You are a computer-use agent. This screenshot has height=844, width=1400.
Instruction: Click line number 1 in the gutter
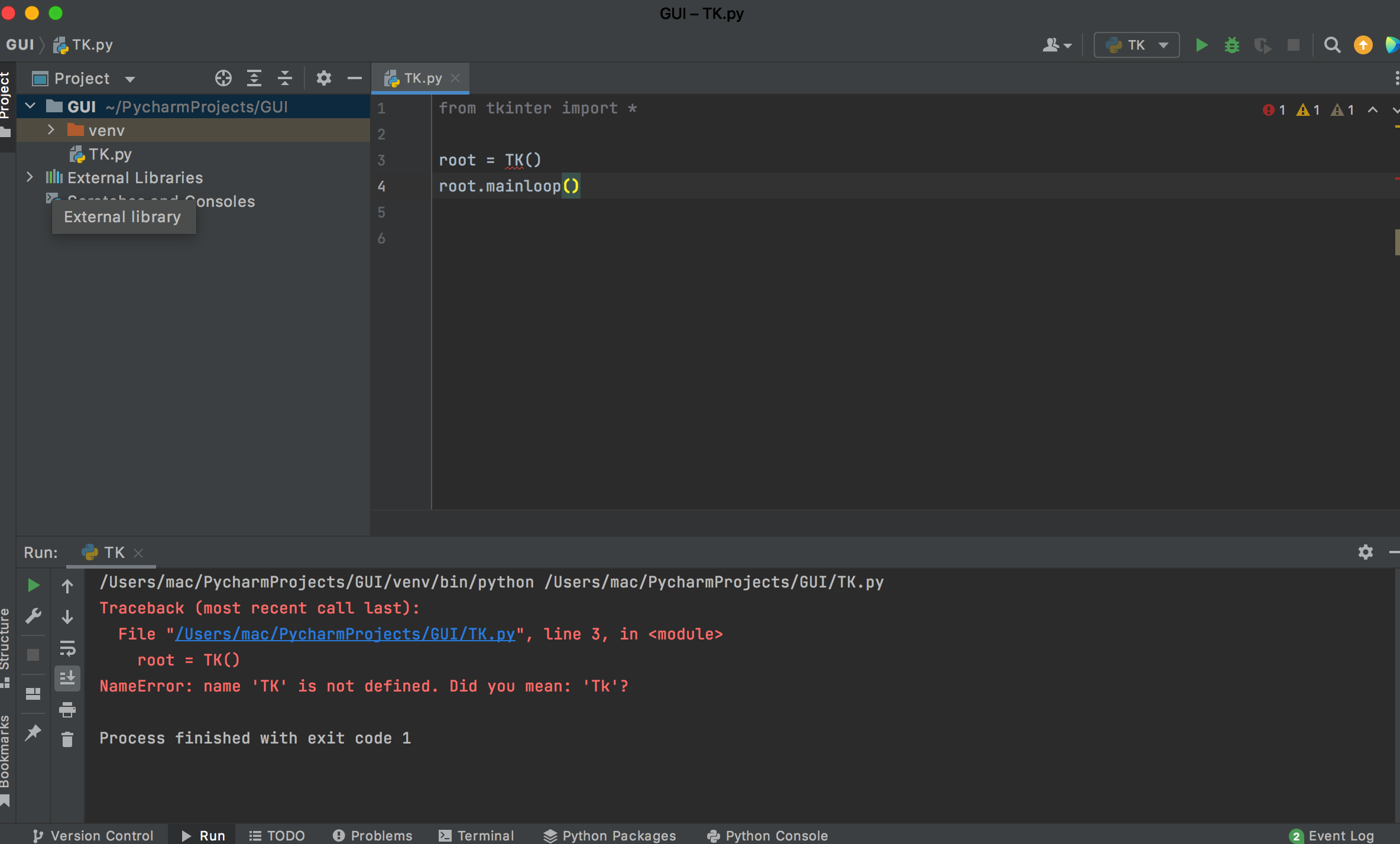381,109
